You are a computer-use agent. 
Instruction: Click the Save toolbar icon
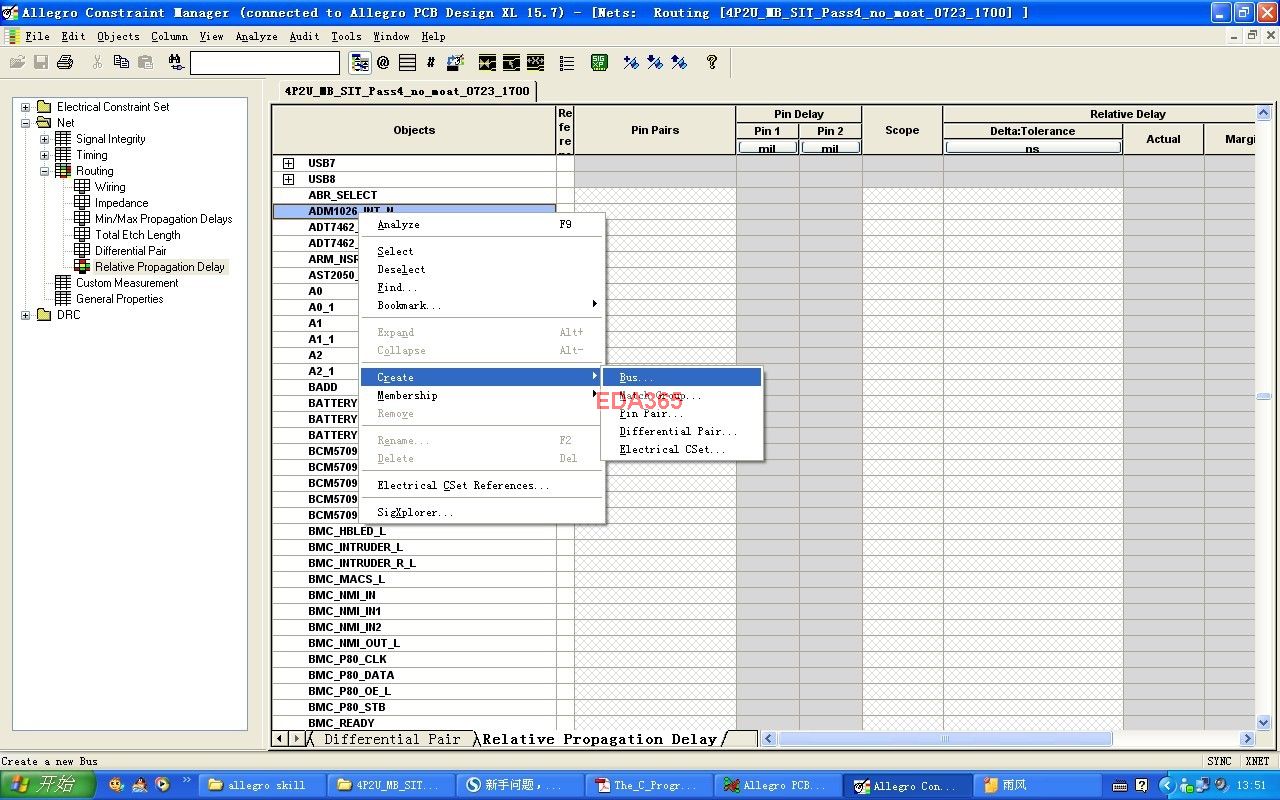pyautogui.click(x=41, y=62)
